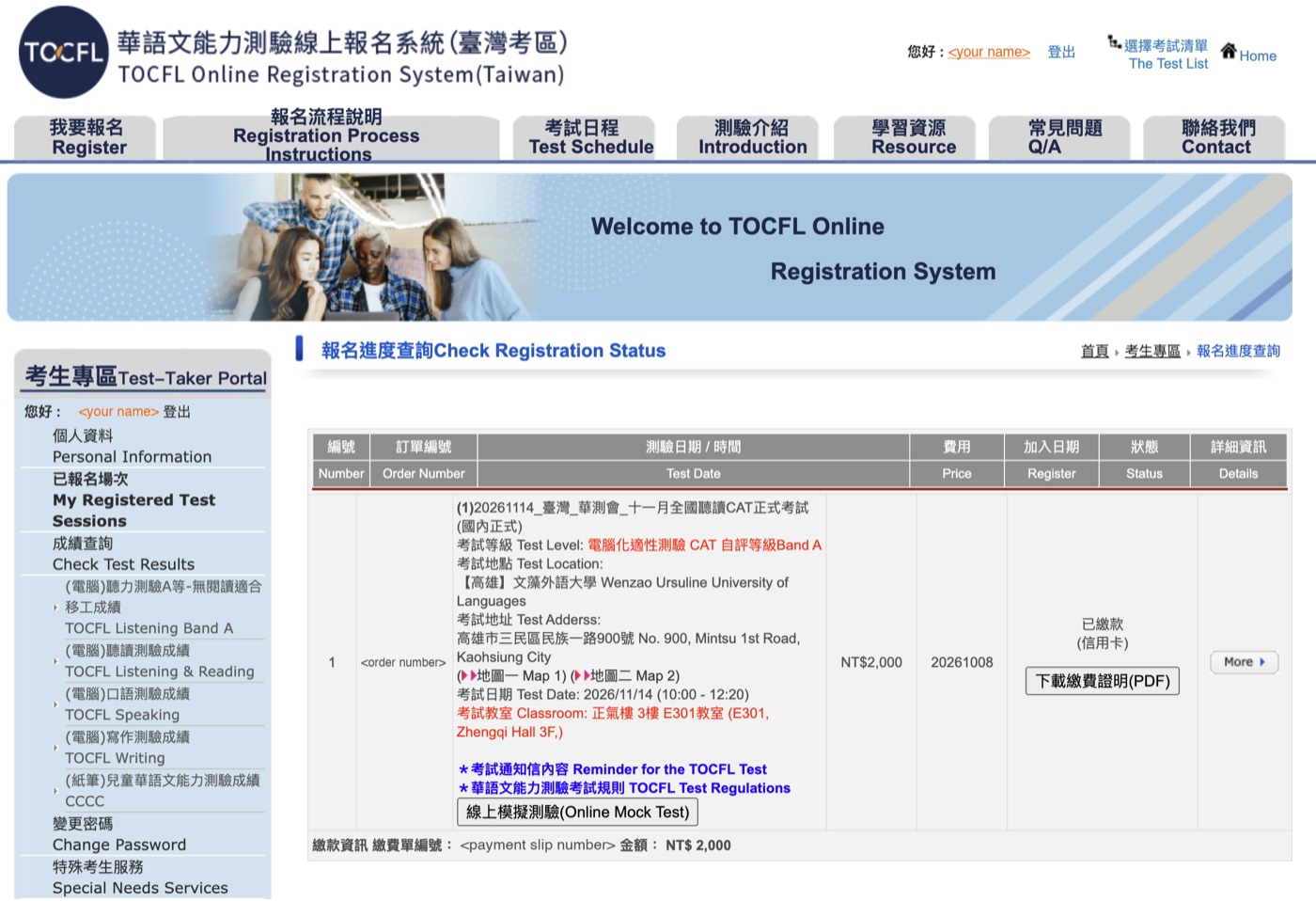
Task: Log out via 登出 in the Test-Taker Portal
Action: click(177, 412)
